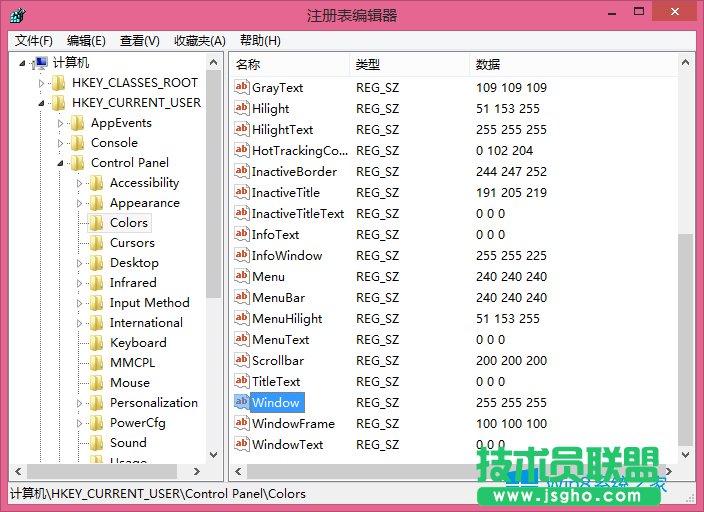Click tree pane scroll-down arrow

click(x=214, y=455)
